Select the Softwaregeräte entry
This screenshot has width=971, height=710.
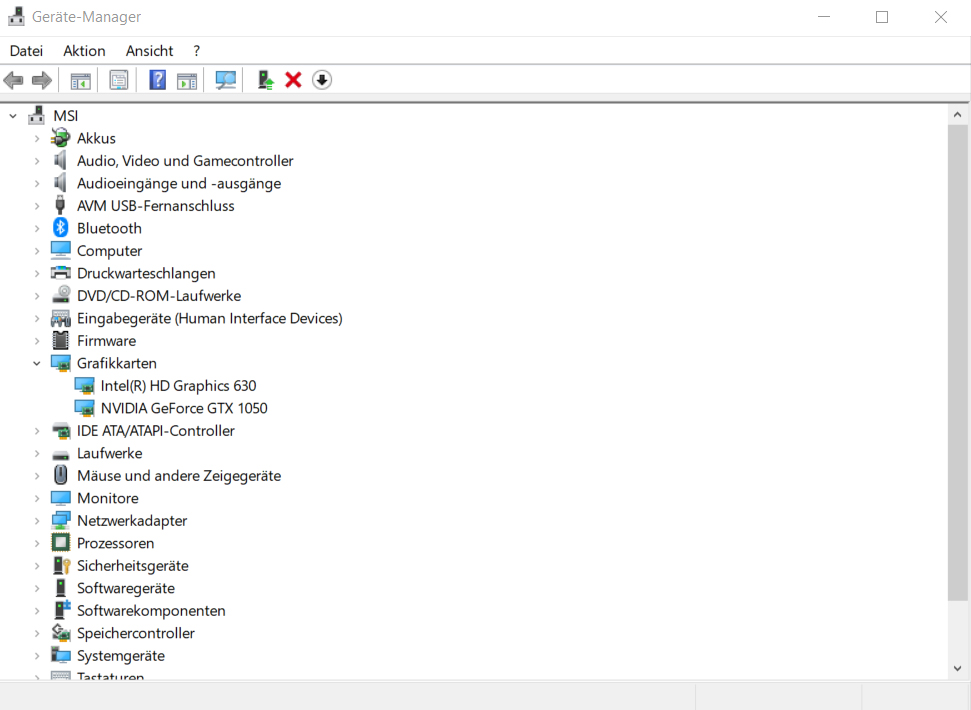click(126, 588)
